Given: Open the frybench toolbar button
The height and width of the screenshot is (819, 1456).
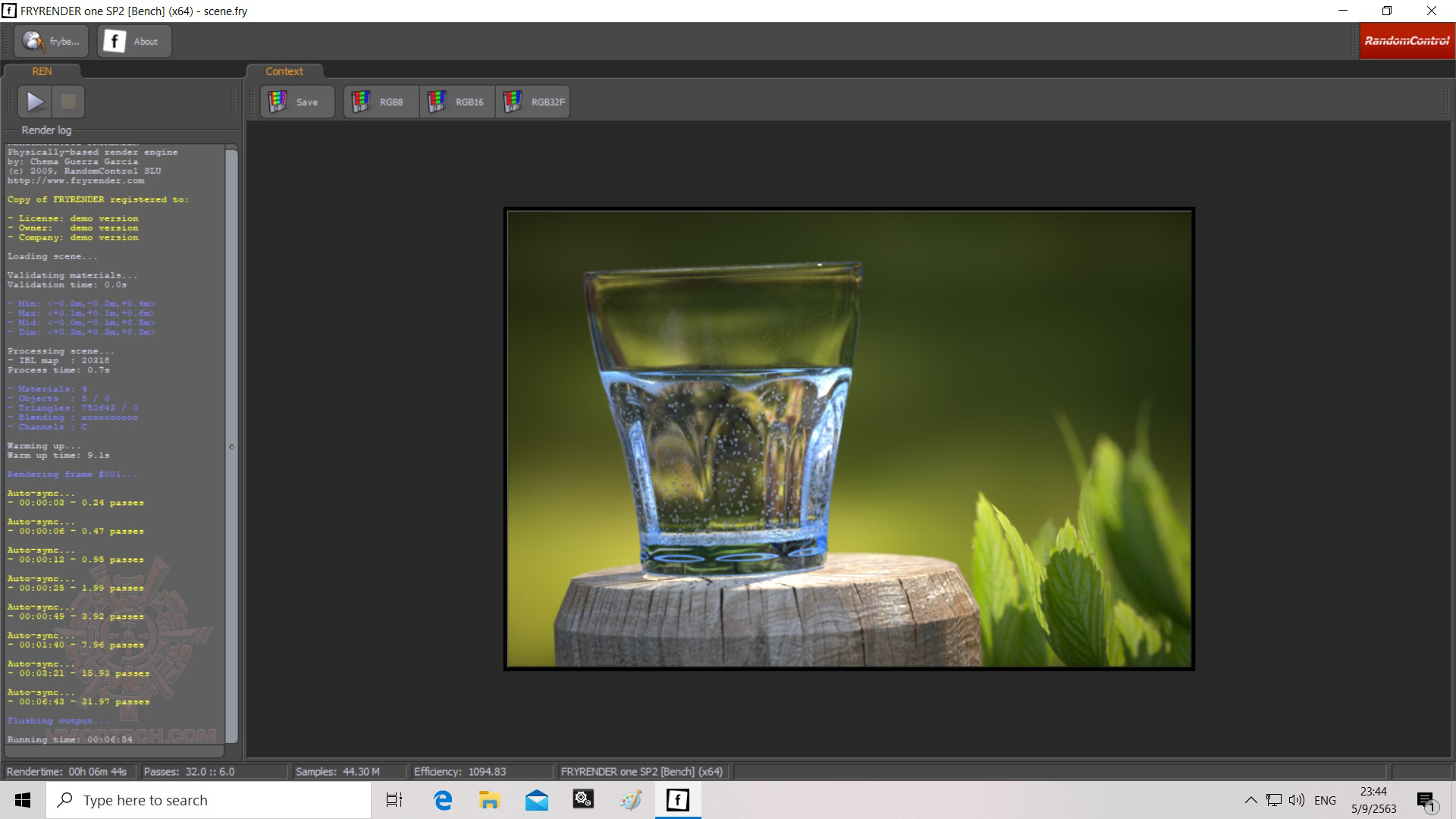Looking at the screenshot, I should coord(51,41).
